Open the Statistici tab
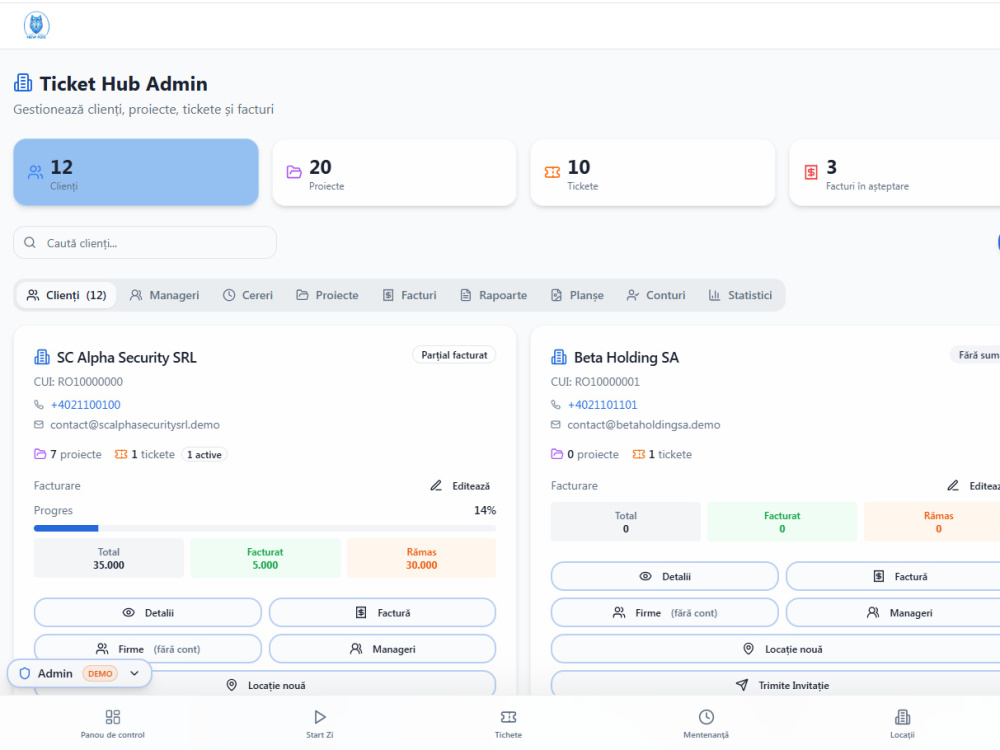This screenshot has width=1000, height=750. [740, 295]
